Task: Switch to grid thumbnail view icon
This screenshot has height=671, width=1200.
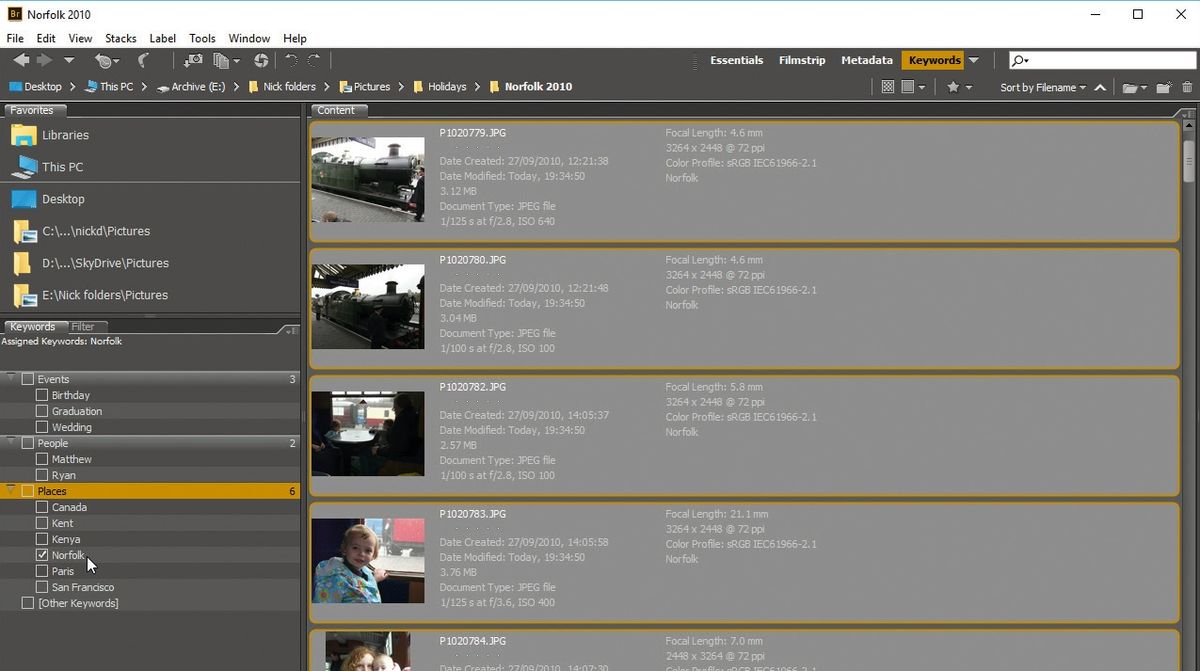Action: coord(888,87)
